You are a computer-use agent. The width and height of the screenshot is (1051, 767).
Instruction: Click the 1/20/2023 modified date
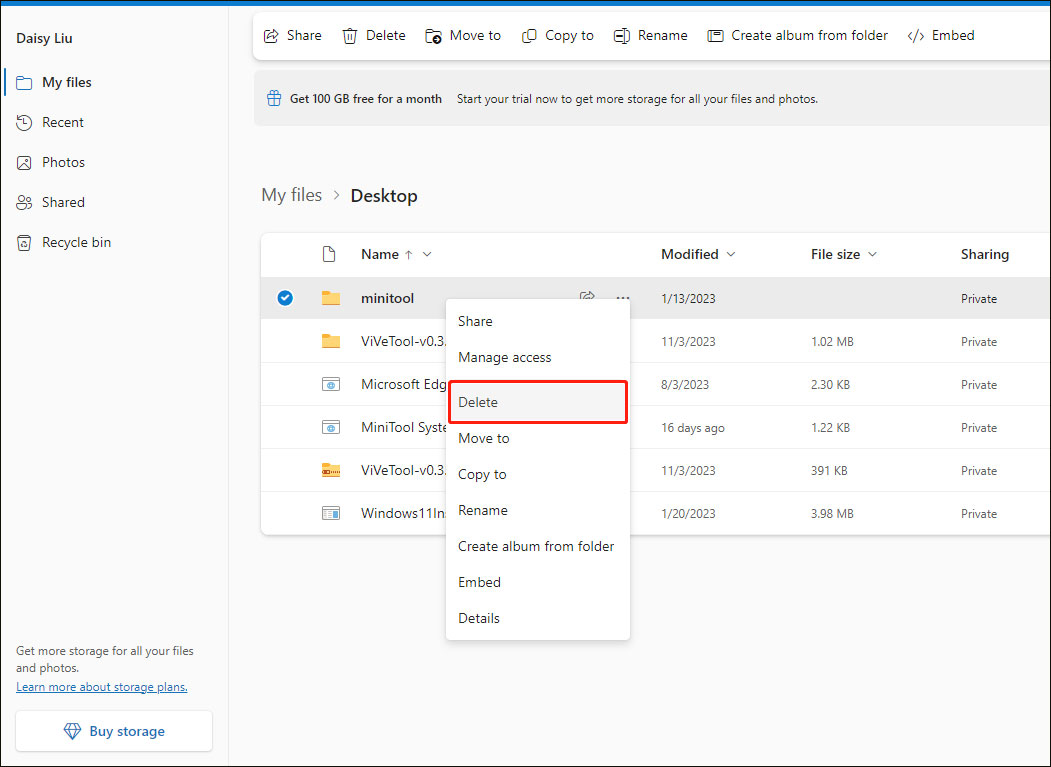[x=688, y=514]
